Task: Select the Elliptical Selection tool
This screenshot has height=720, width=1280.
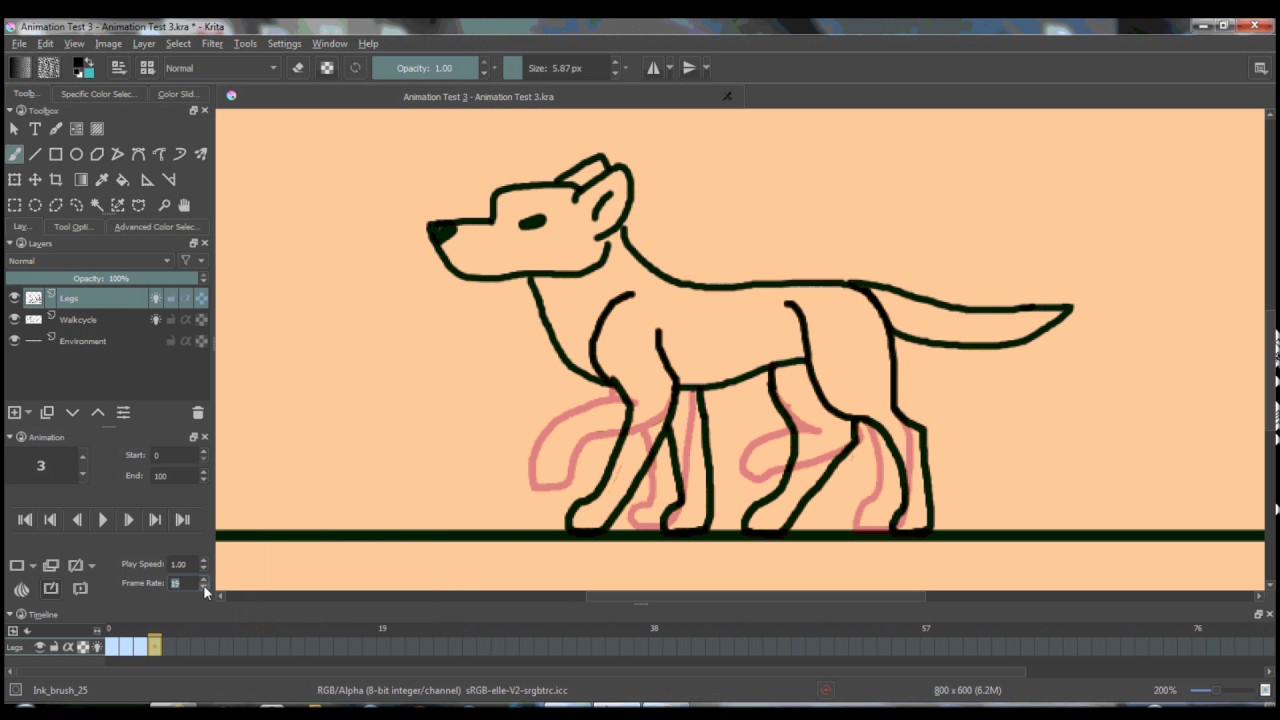Action: (x=35, y=205)
